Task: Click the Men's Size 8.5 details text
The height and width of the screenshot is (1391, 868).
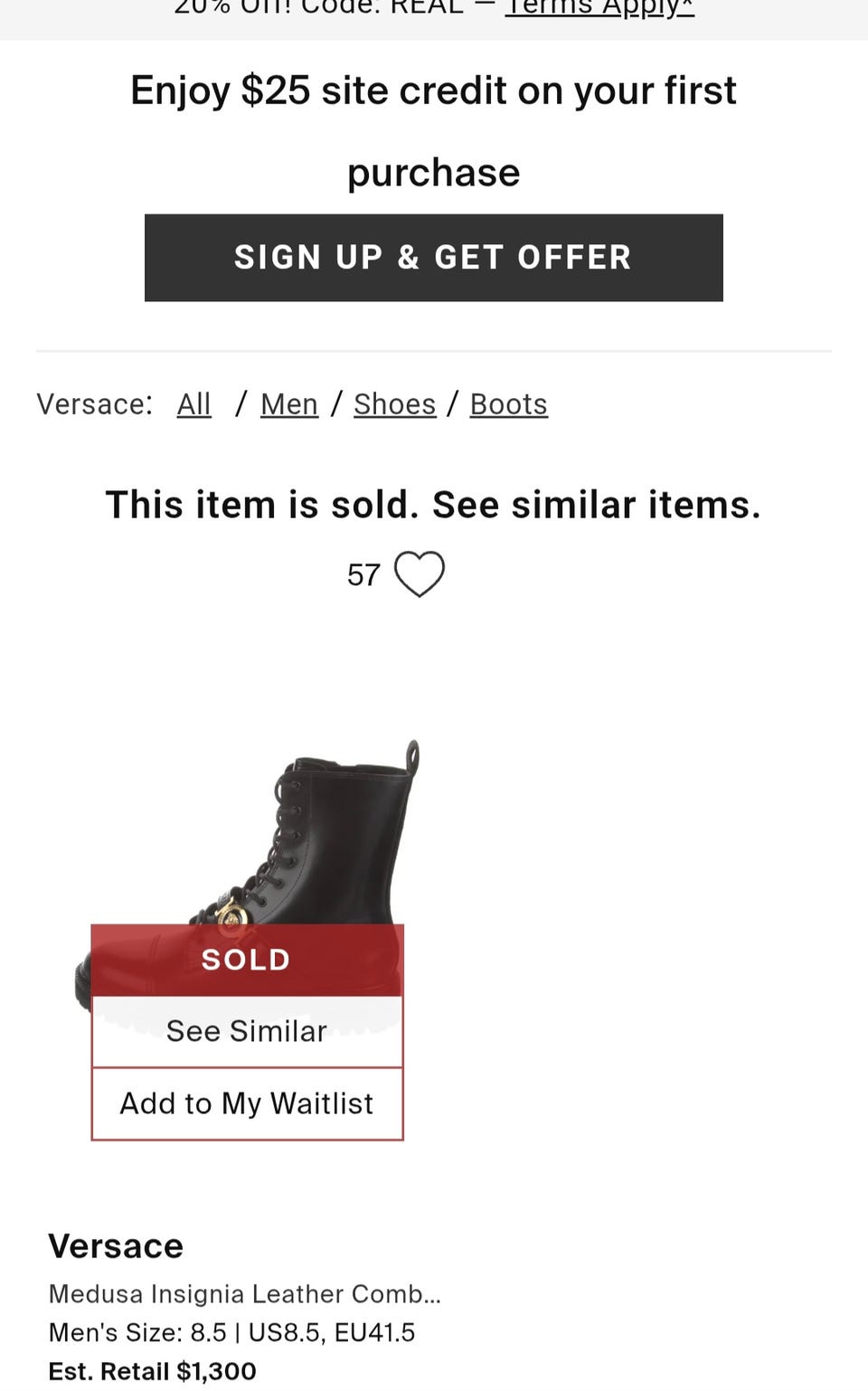Action: [x=231, y=1332]
